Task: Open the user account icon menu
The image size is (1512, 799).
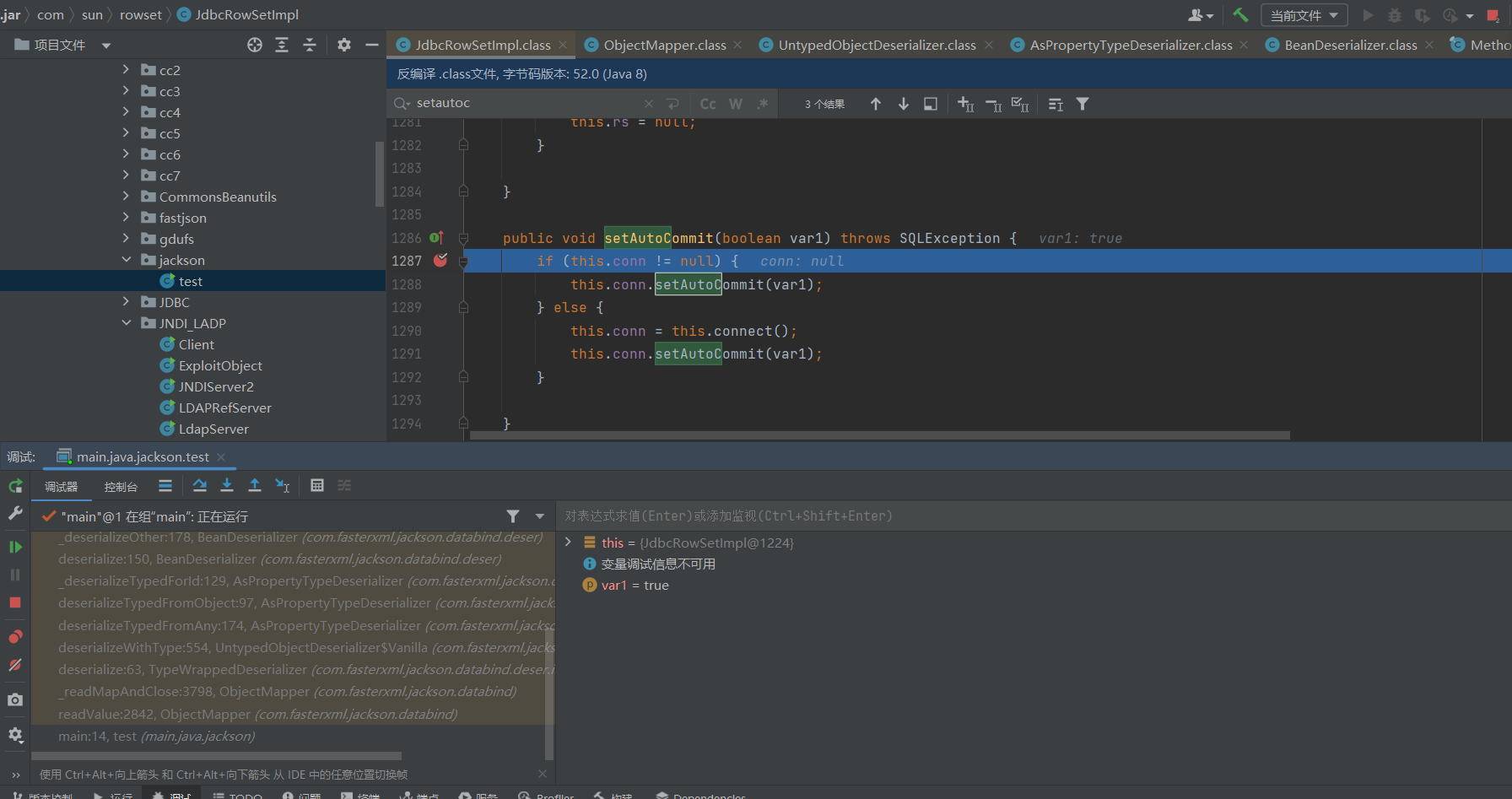Action: 1200,15
